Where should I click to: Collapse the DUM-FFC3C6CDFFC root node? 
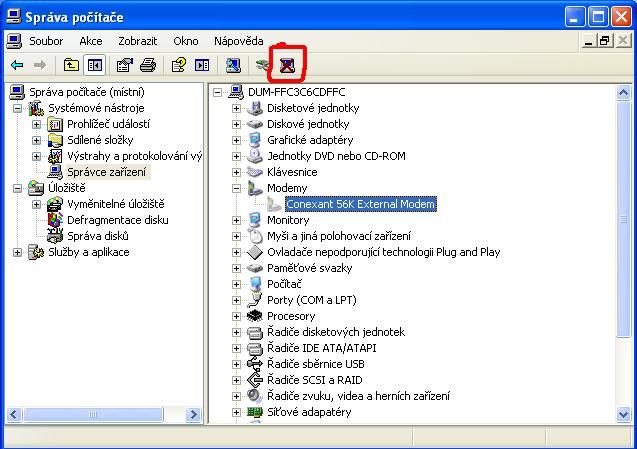(x=218, y=92)
